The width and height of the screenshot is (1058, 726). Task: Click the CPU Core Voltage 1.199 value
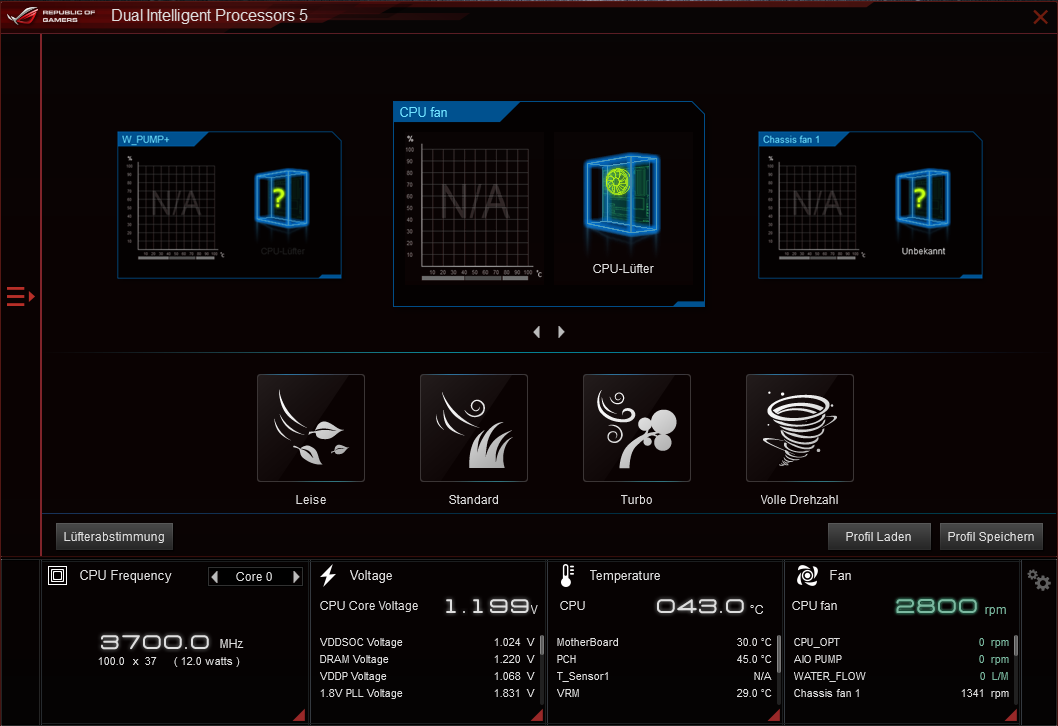click(491, 607)
